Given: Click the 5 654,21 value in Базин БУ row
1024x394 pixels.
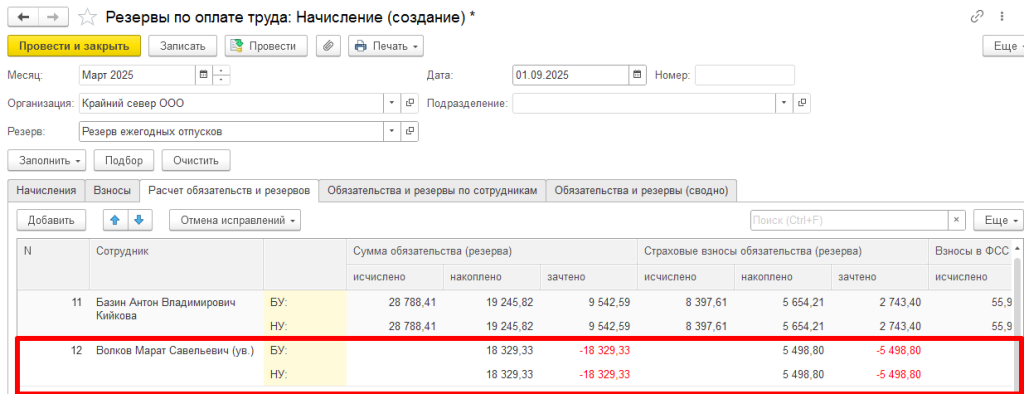Looking at the screenshot, I should pyautogui.click(x=803, y=302).
